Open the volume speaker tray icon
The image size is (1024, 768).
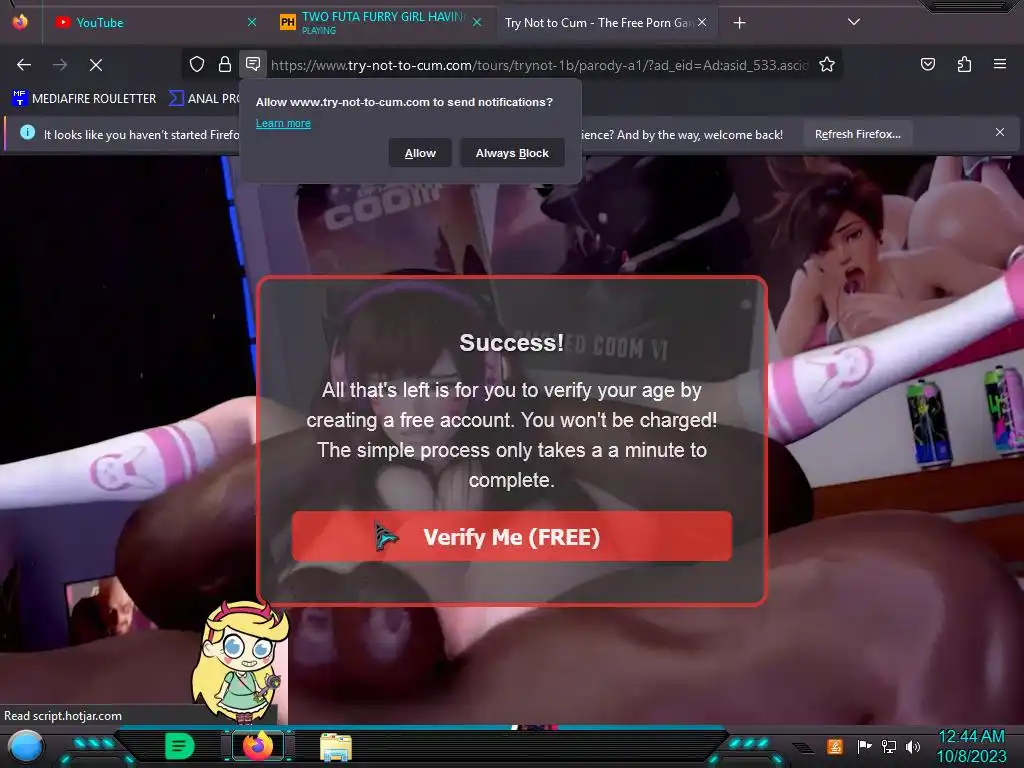[x=913, y=746]
